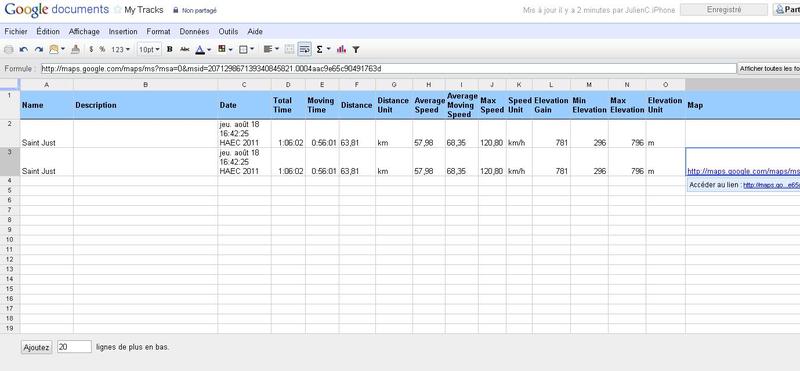Viewport: 800px width, 371px height.
Task: Select column A header
Action: tap(47, 85)
